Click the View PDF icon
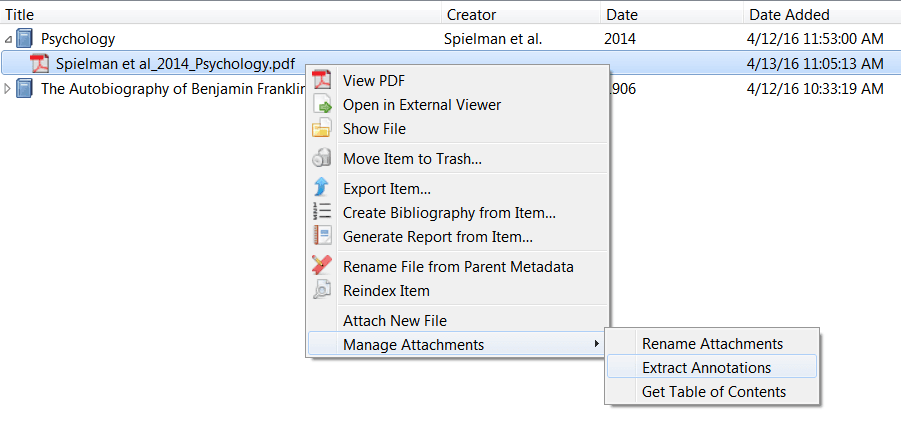Viewport: 901px width, 424px height. [322, 81]
